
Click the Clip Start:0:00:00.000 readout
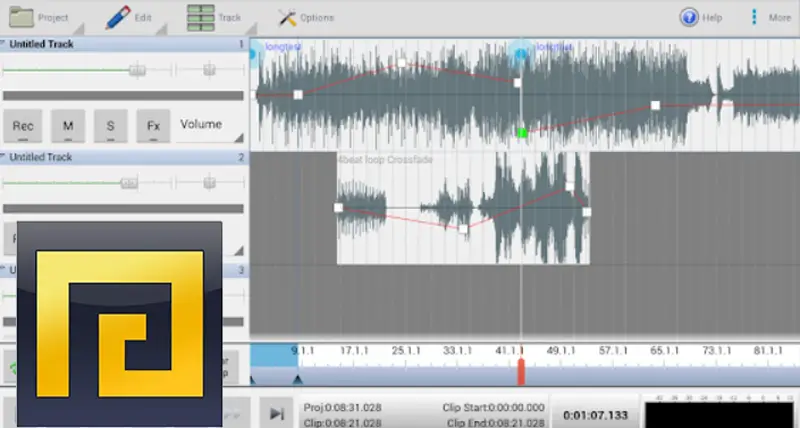tap(493, 408)
